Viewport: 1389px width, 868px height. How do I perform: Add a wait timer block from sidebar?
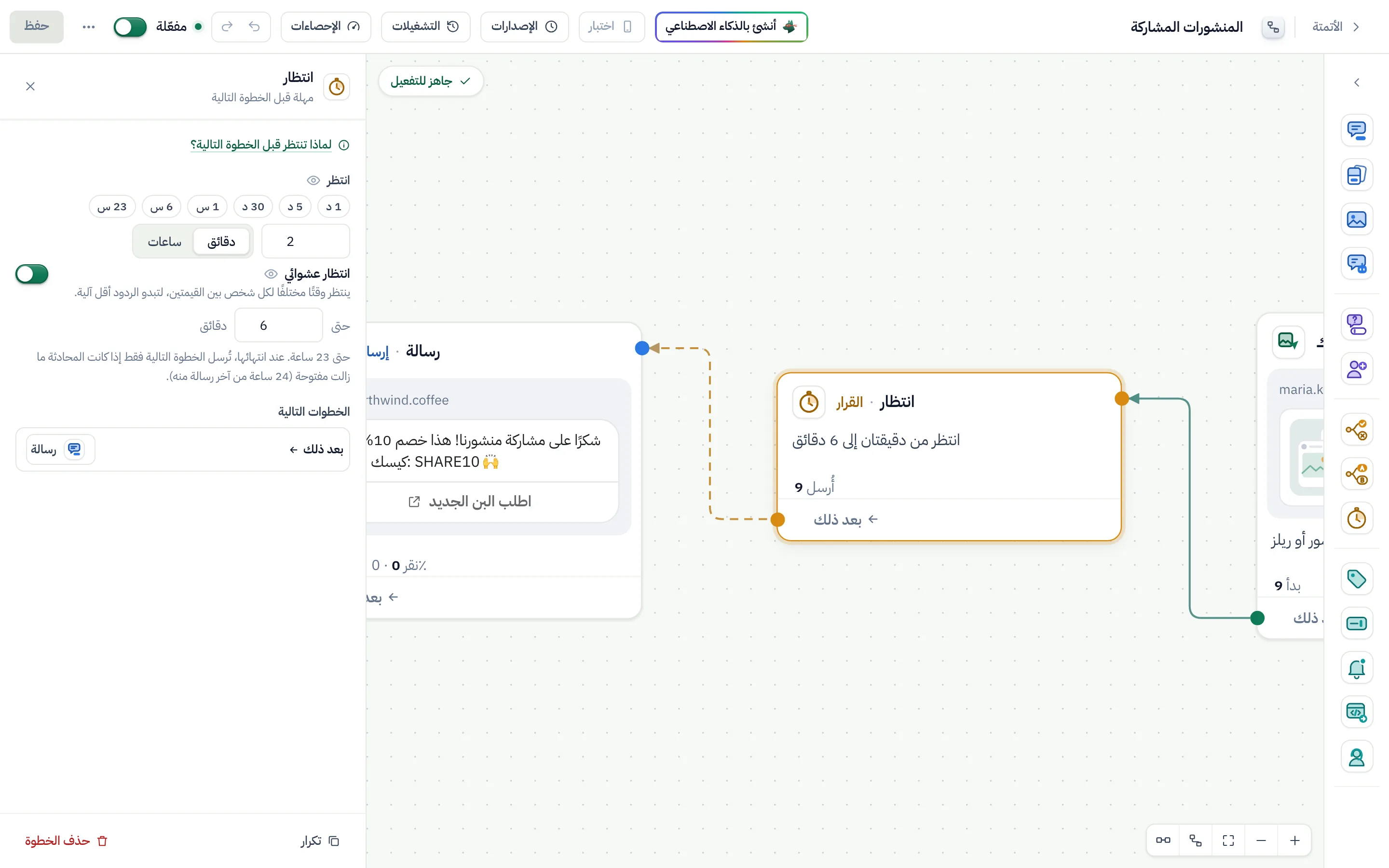click(x=1356, y=518)
